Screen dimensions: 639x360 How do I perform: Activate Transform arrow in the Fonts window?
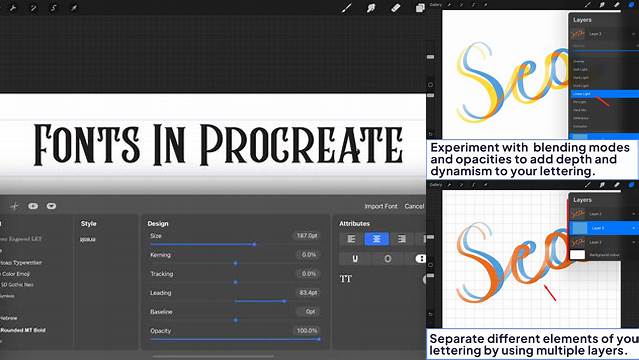click(74, 8)
